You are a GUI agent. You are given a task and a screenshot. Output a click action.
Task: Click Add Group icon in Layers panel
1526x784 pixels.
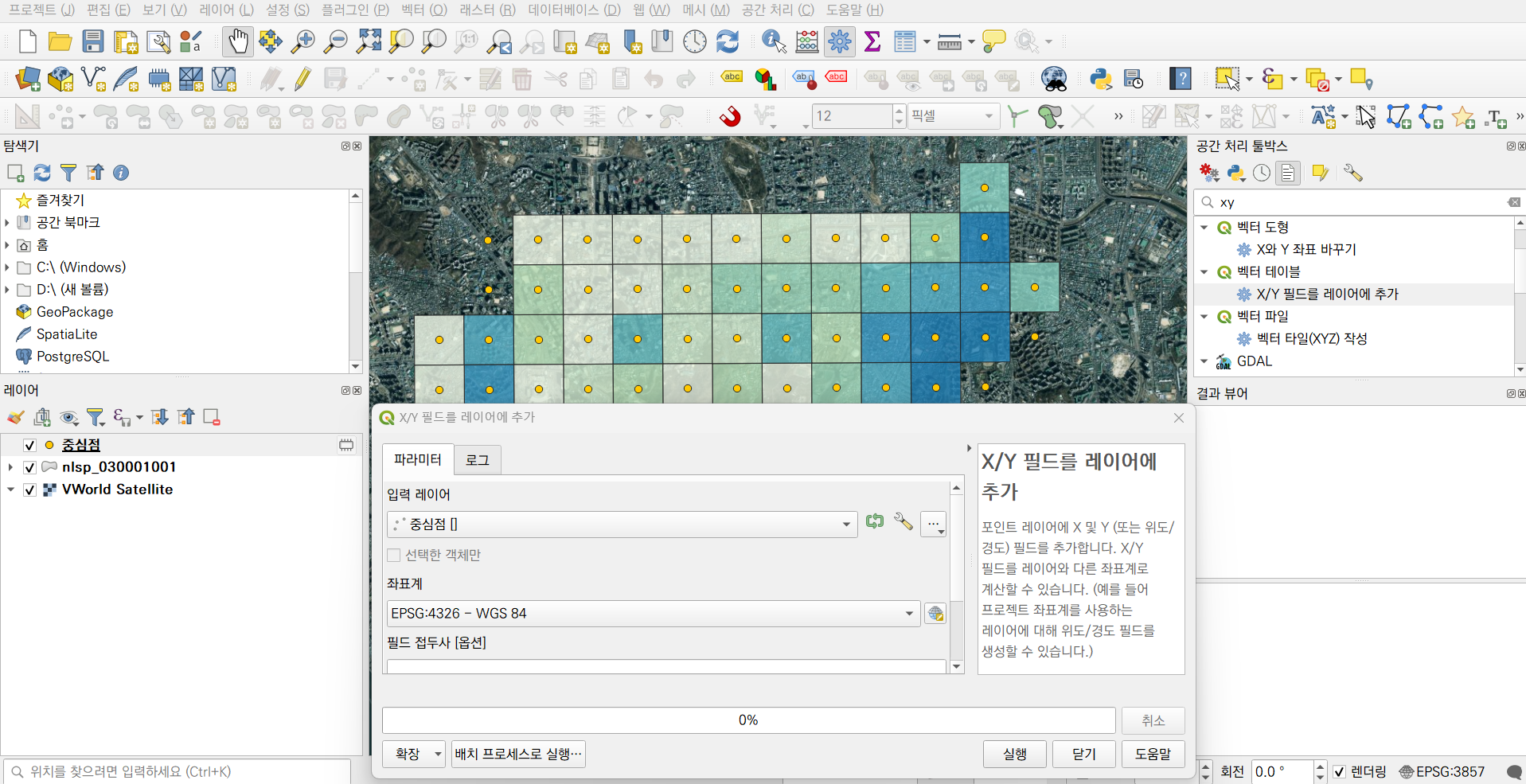pos(42,417)
